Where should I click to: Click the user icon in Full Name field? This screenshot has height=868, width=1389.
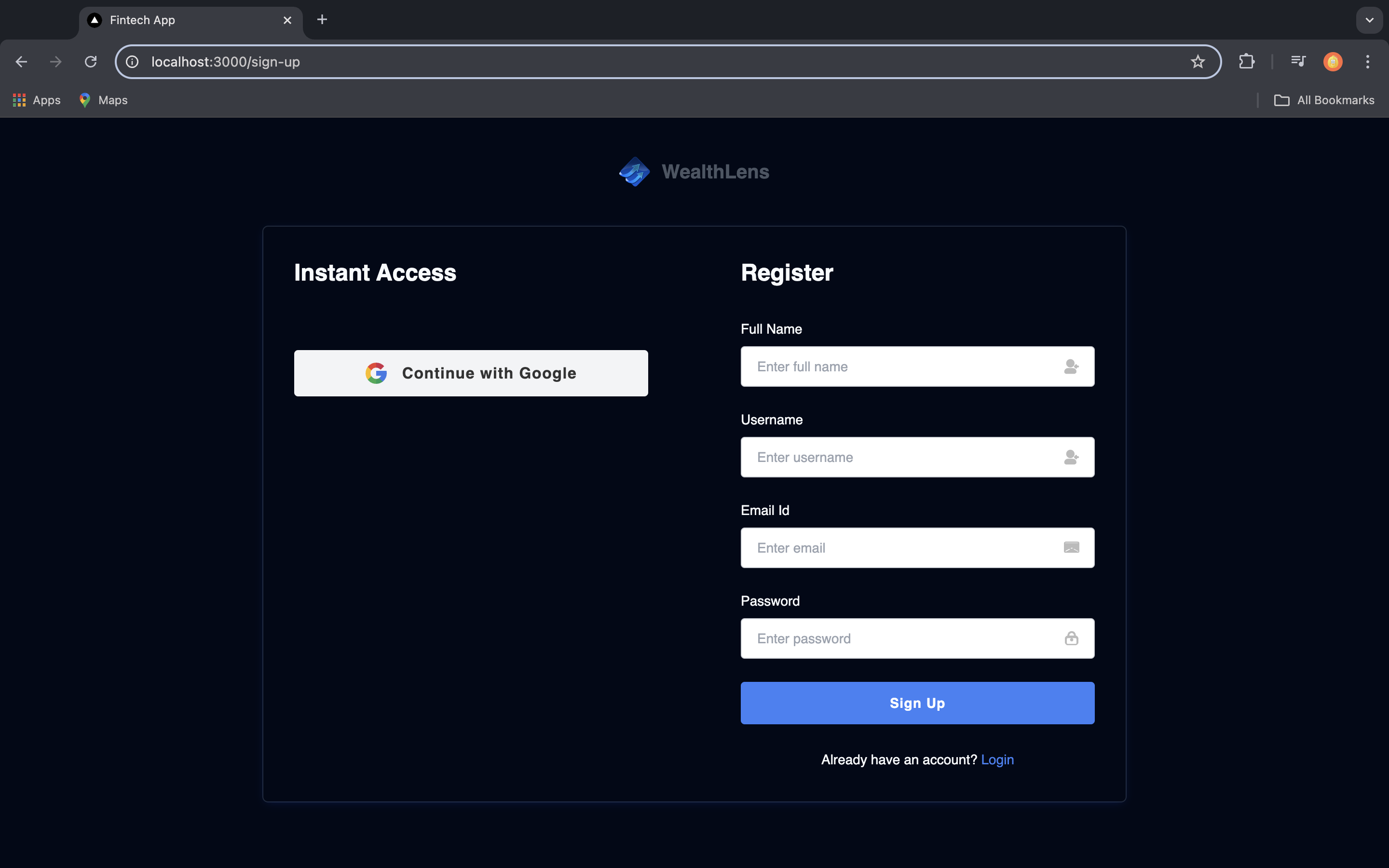click(1071, 366)
